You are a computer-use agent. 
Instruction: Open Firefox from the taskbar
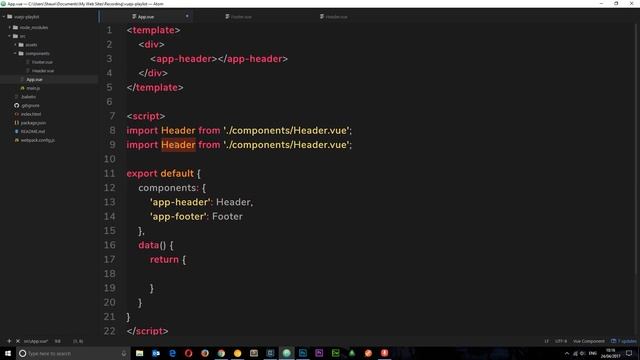click(x=205, y=353)
